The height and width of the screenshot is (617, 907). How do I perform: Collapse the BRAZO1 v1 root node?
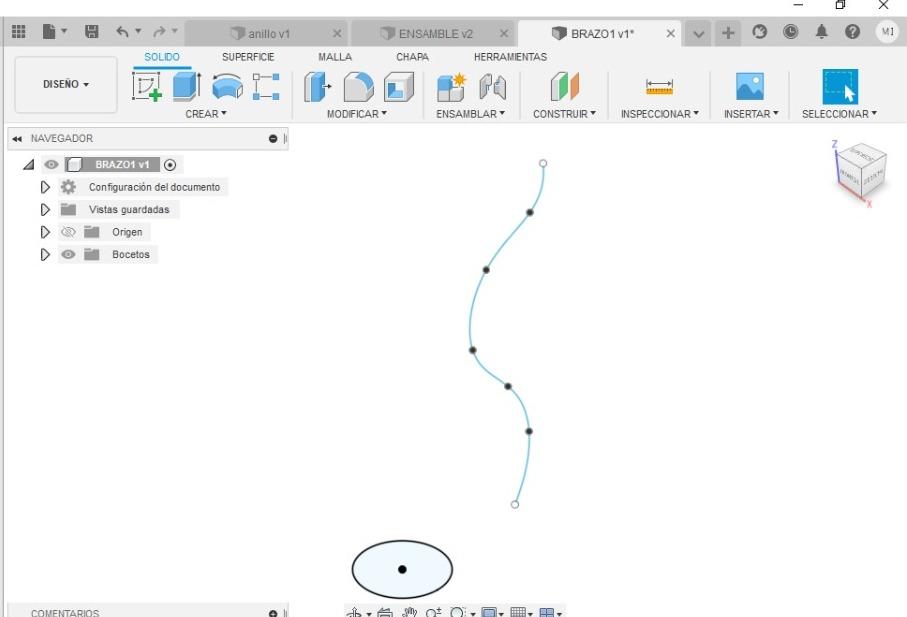point(28,165)
